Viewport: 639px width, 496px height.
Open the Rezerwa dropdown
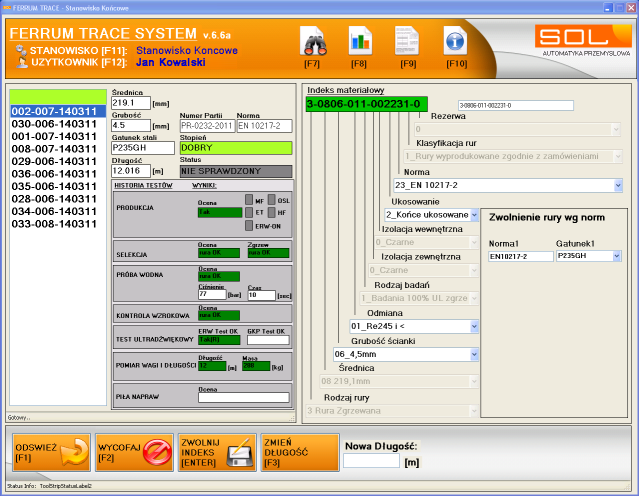pyautogui.click(x=518, y=130)
